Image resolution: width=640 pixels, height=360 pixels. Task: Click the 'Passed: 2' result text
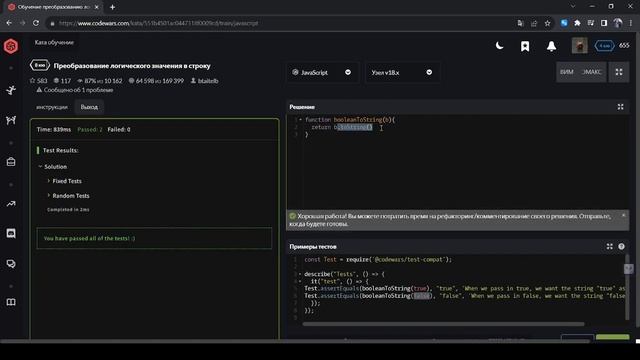point(90,129)
